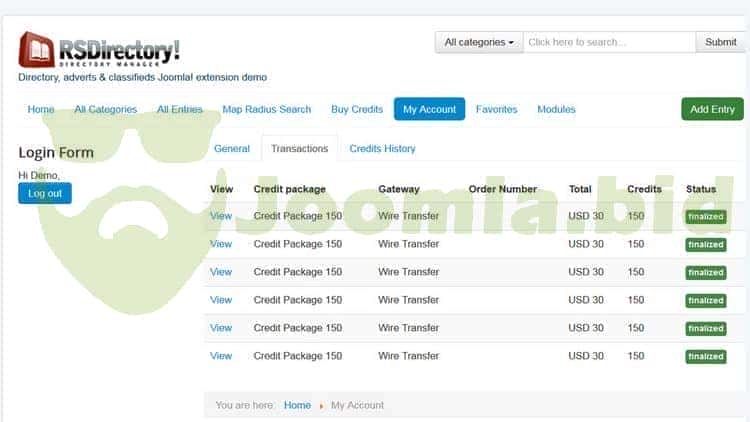Select the Transactions tab
Image resolution: width=750 pixels, height=422 pixels.
tap(299, 148)
